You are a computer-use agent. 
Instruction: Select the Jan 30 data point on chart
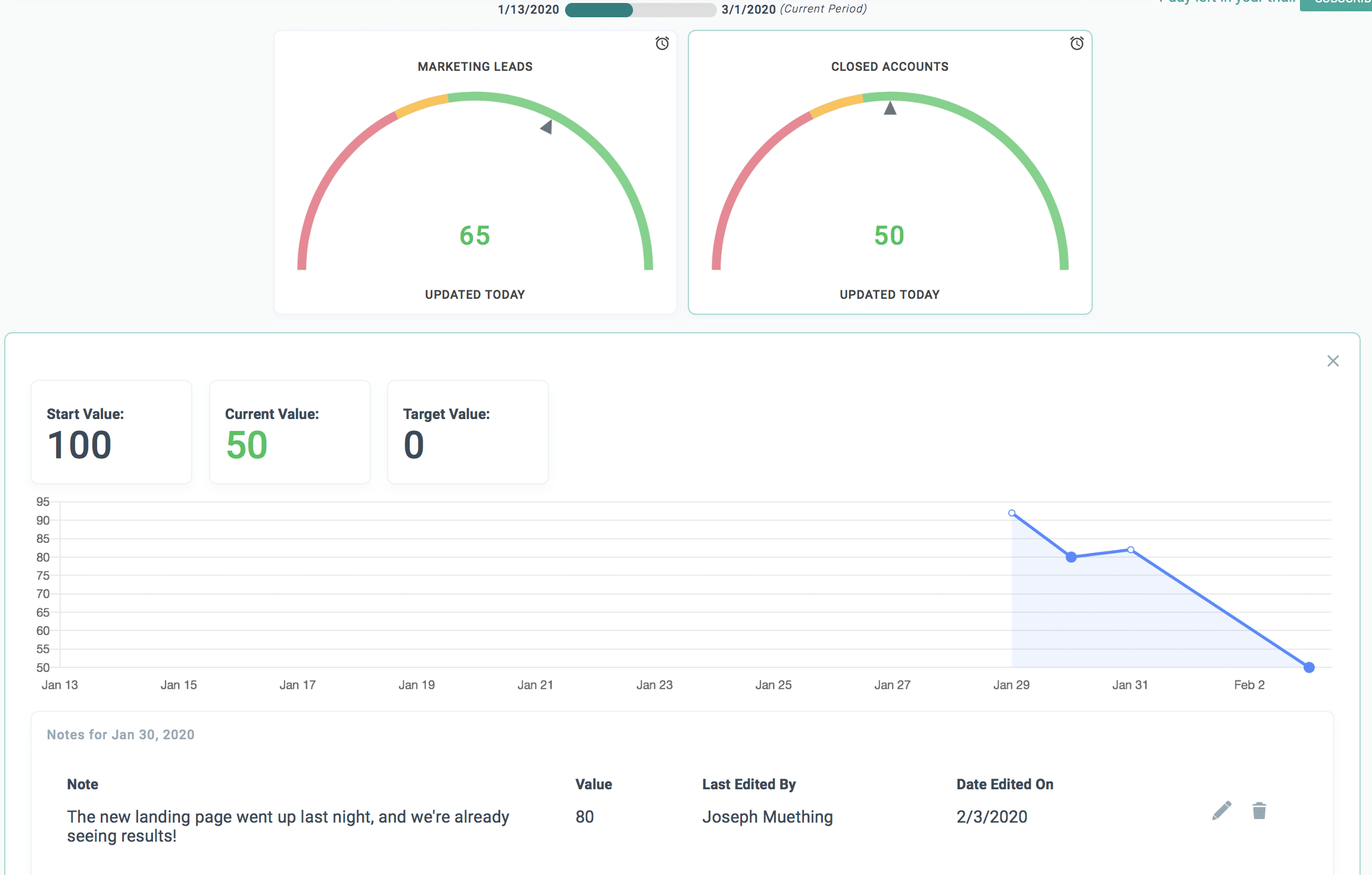(x=1071, y=557)
